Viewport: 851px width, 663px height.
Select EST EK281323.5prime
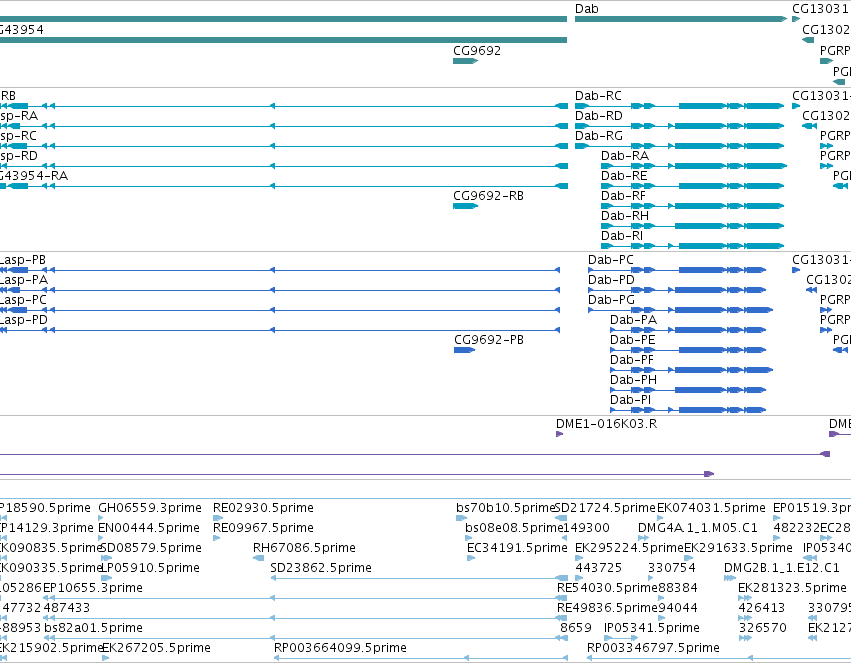tap(792, 588)
